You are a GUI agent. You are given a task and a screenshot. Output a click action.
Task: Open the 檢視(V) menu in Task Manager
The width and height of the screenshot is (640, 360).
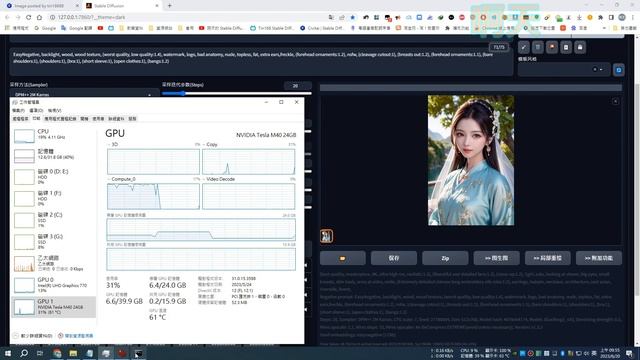point(54,111)
